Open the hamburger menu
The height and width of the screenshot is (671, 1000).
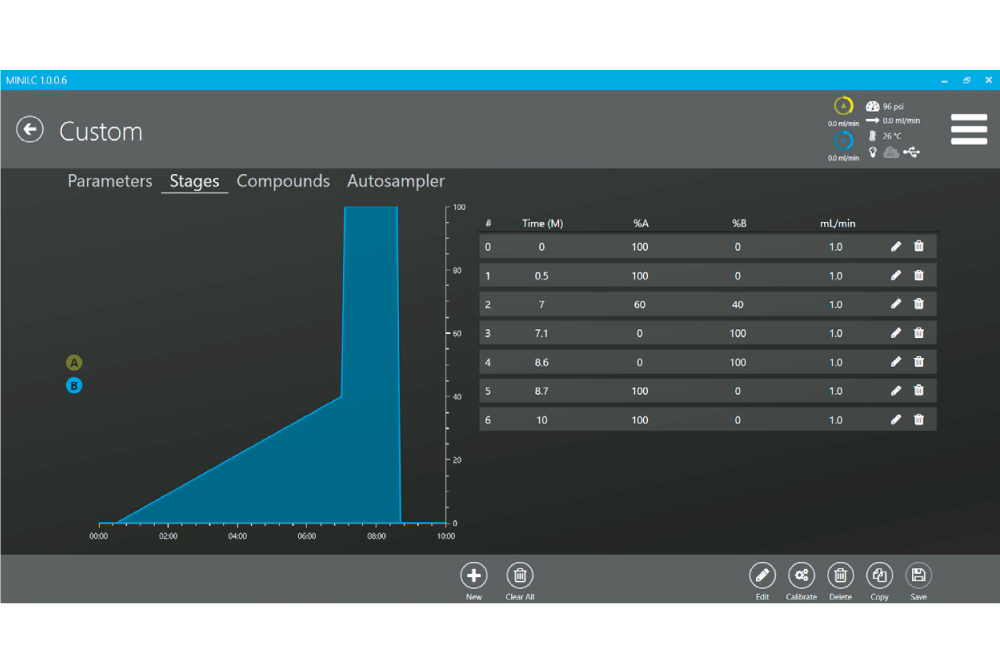pos(968,129)
